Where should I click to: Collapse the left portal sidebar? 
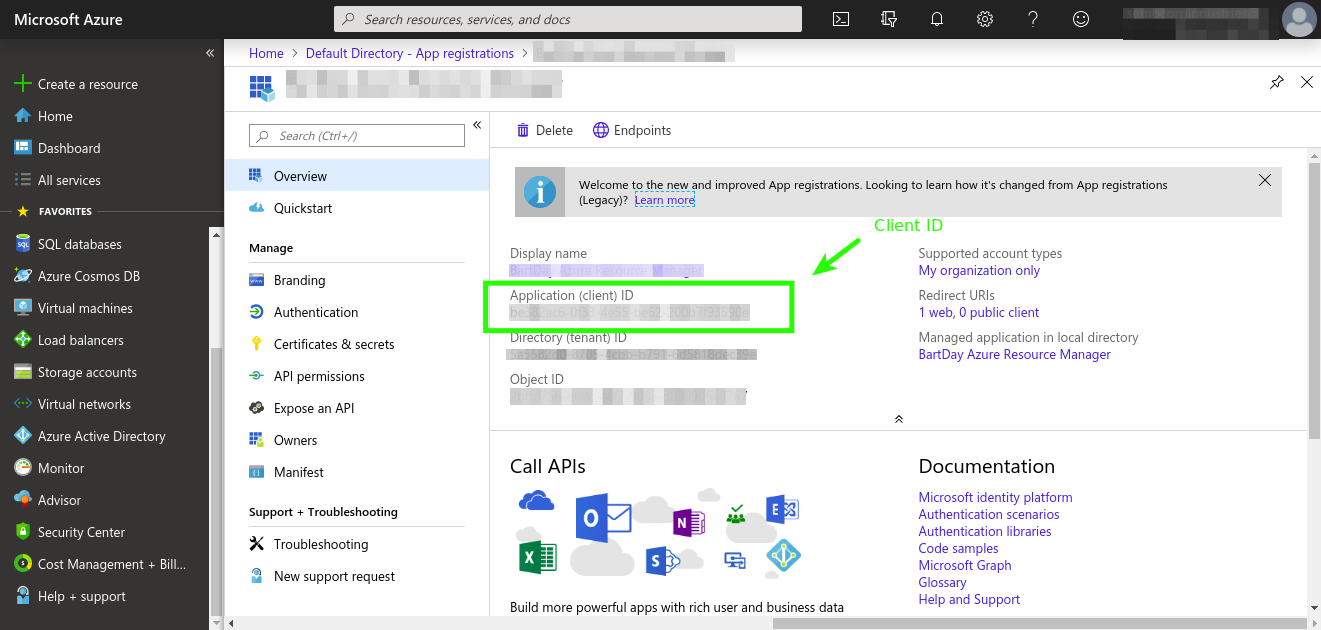[x=210, y=53]
